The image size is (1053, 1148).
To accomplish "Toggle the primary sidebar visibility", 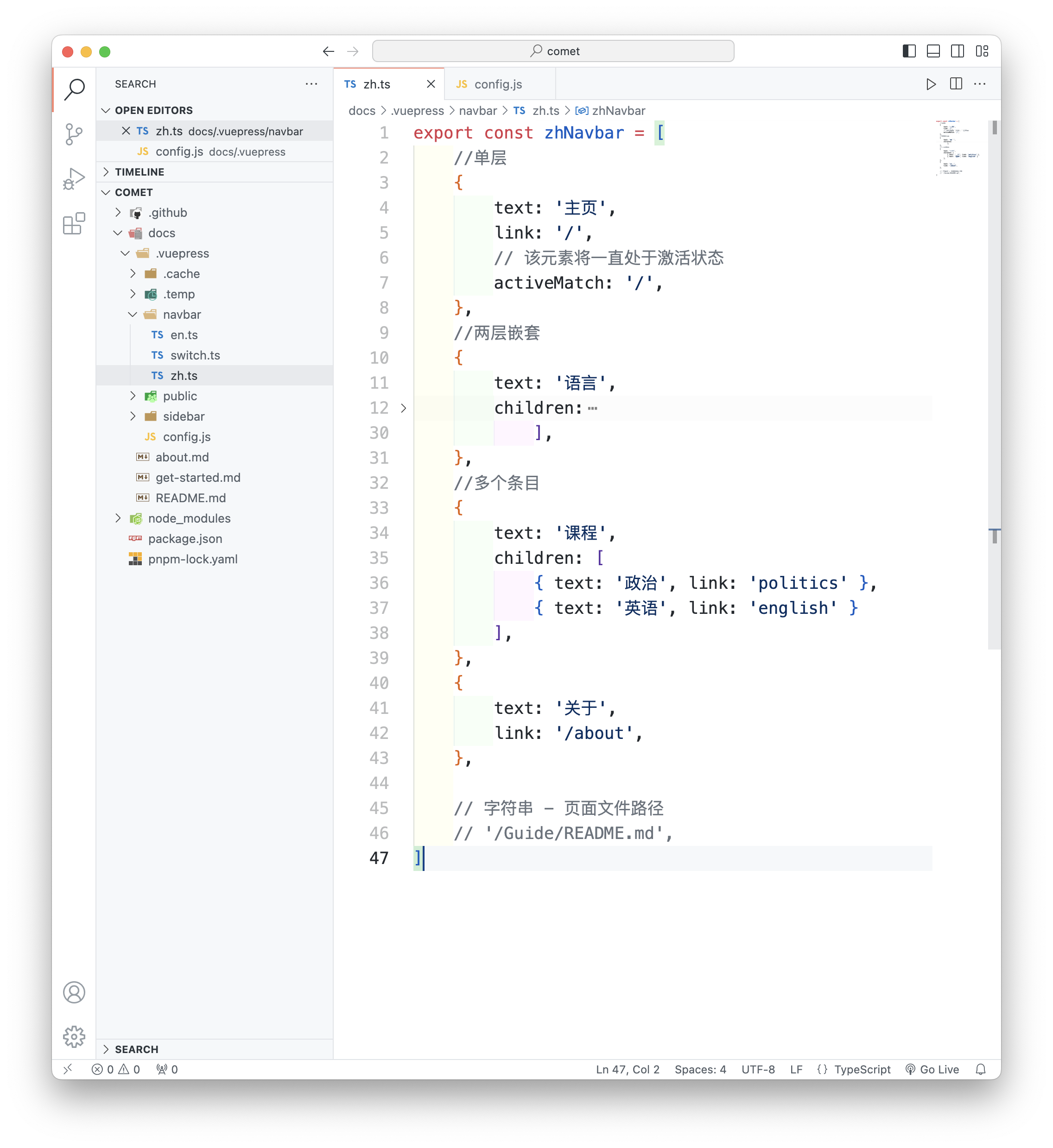I will point(909,51).
